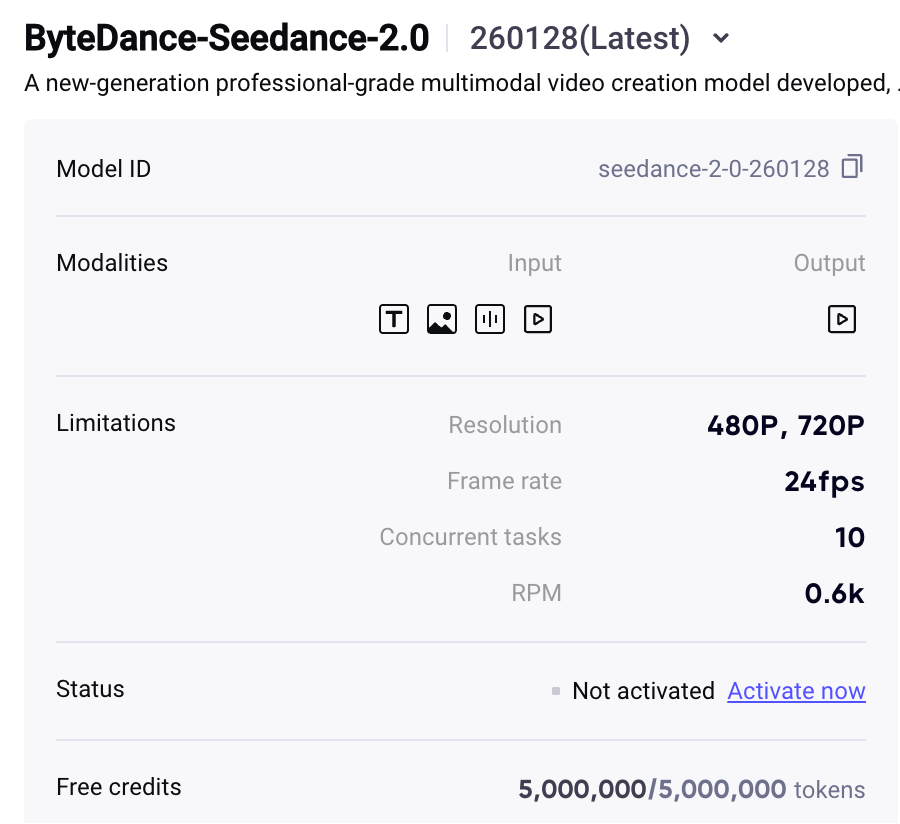900x824 pixels.
Task: Select the Input column header
Action: (x=534, y=263)
